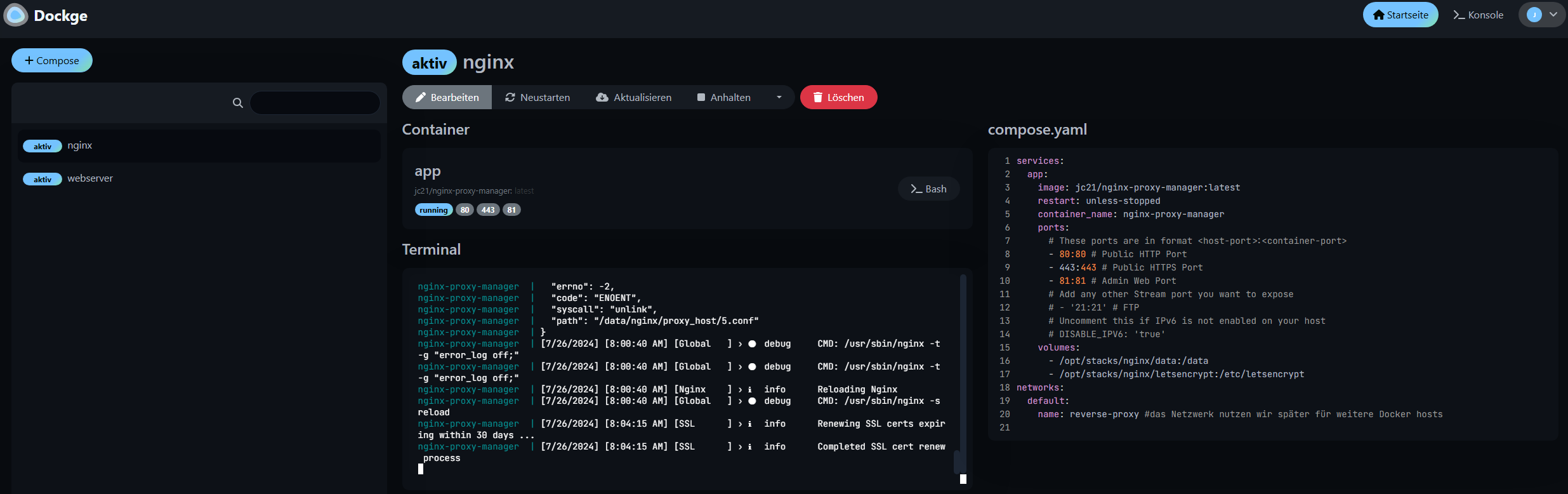
Task: Click the house icon in Startseite
Action: [x=1379, y=15]
